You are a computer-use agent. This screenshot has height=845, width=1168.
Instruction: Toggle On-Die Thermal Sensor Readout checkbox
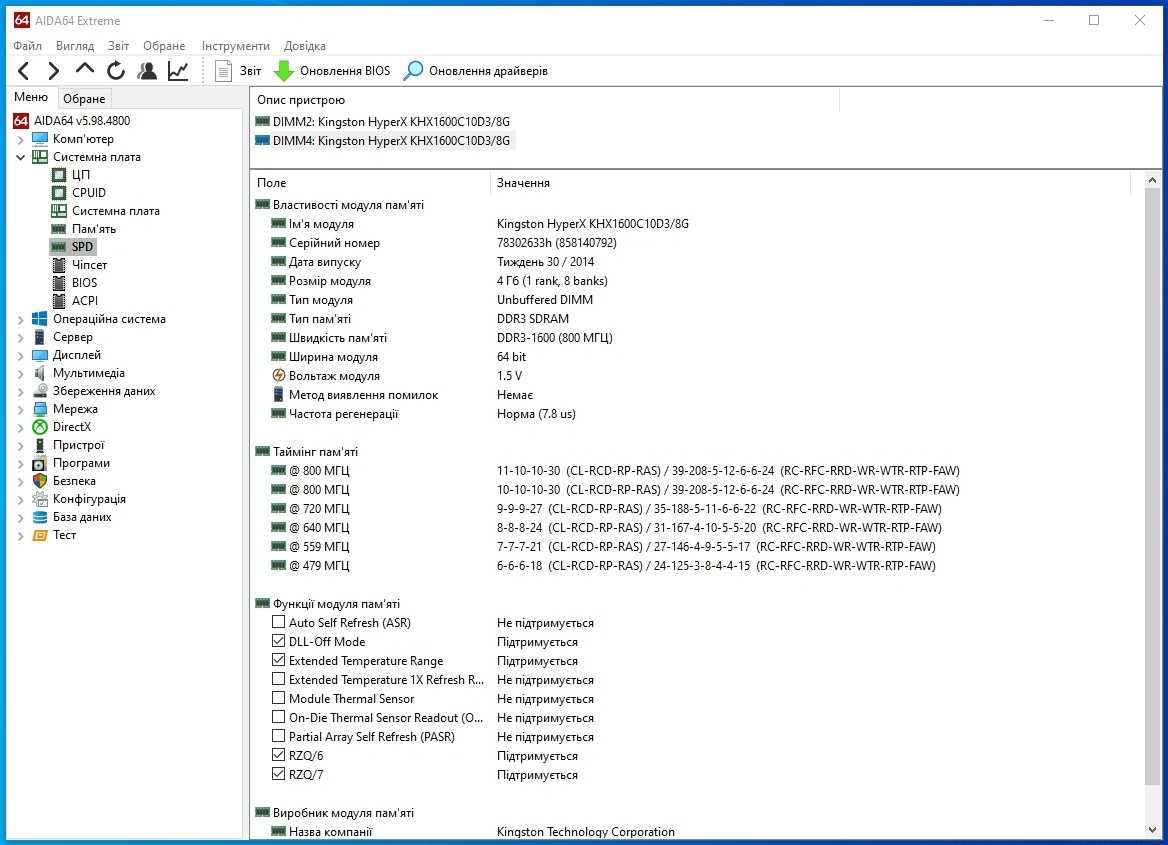tap(278, 717)
